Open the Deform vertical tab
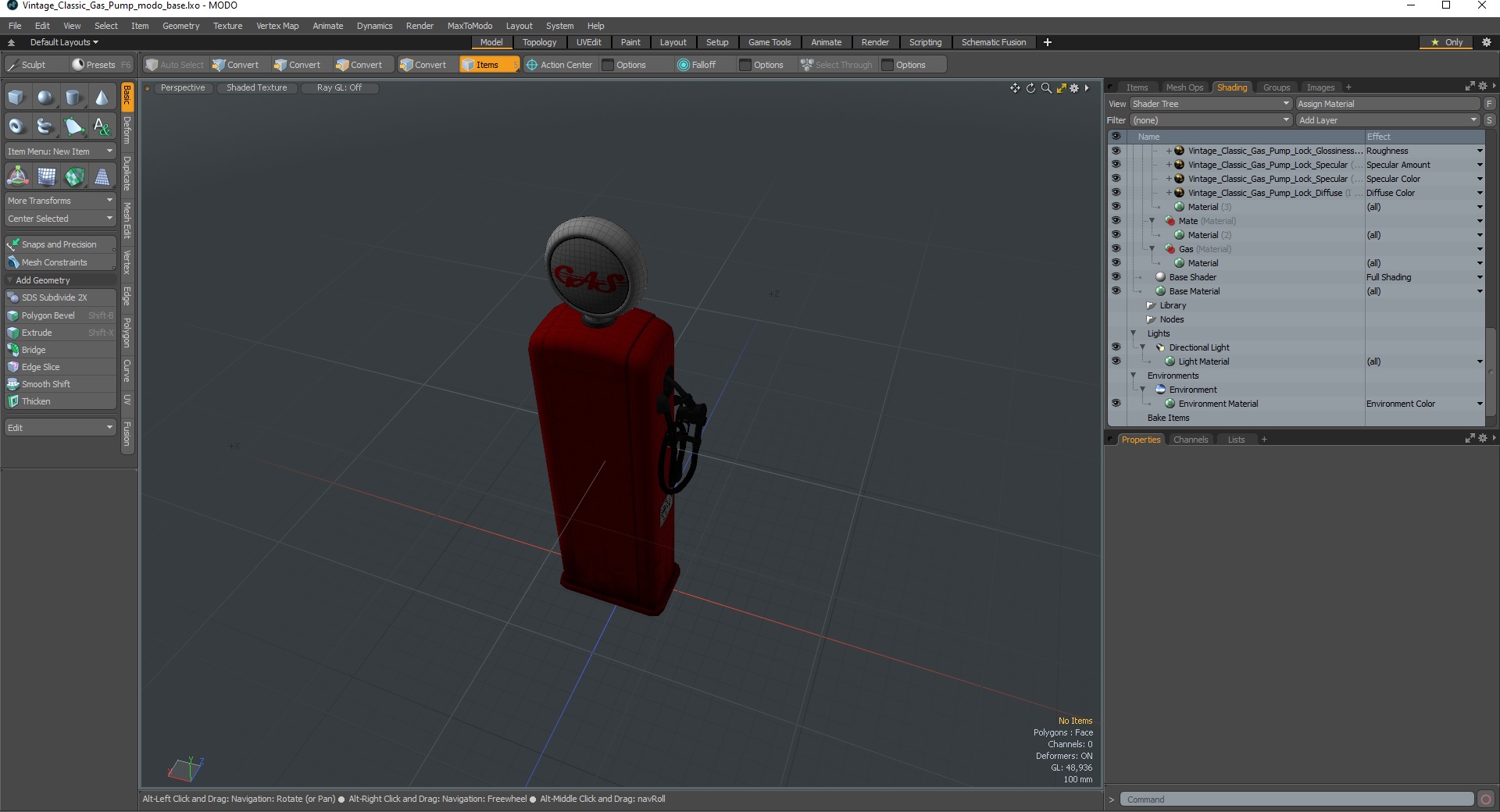 coord(127,130)
